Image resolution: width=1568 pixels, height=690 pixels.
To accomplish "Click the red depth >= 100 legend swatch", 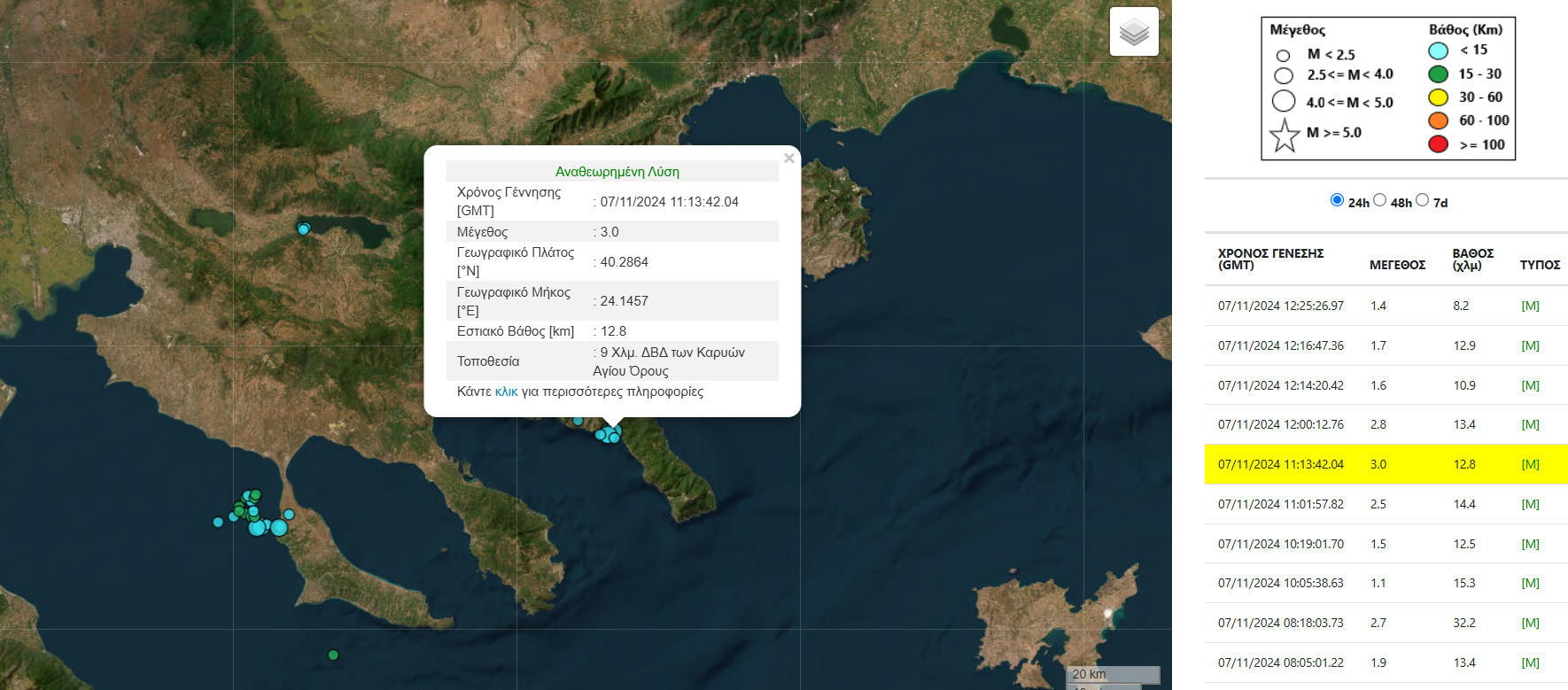I will 1438,144.
